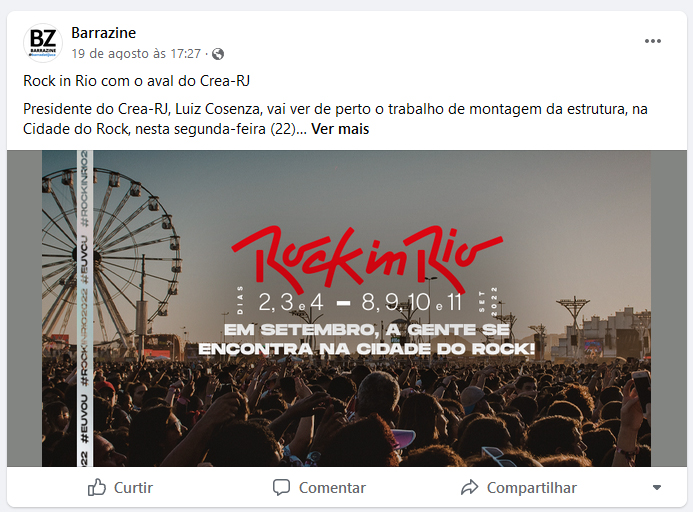Open the Rock in Rio promotional image
The image size is (693, 512).
[x=346, y=308]
